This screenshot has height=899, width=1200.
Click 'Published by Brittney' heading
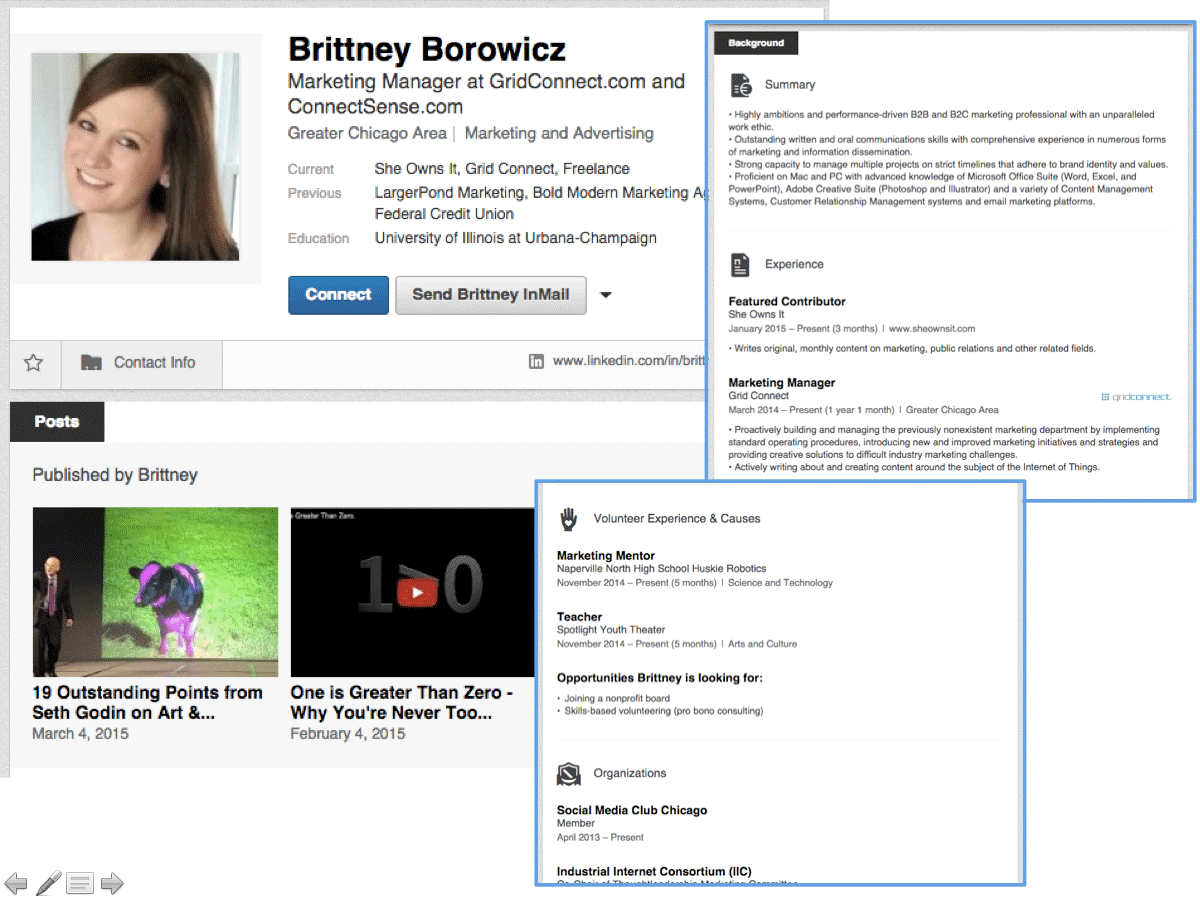pyautogui.click(x=115, y=475)
